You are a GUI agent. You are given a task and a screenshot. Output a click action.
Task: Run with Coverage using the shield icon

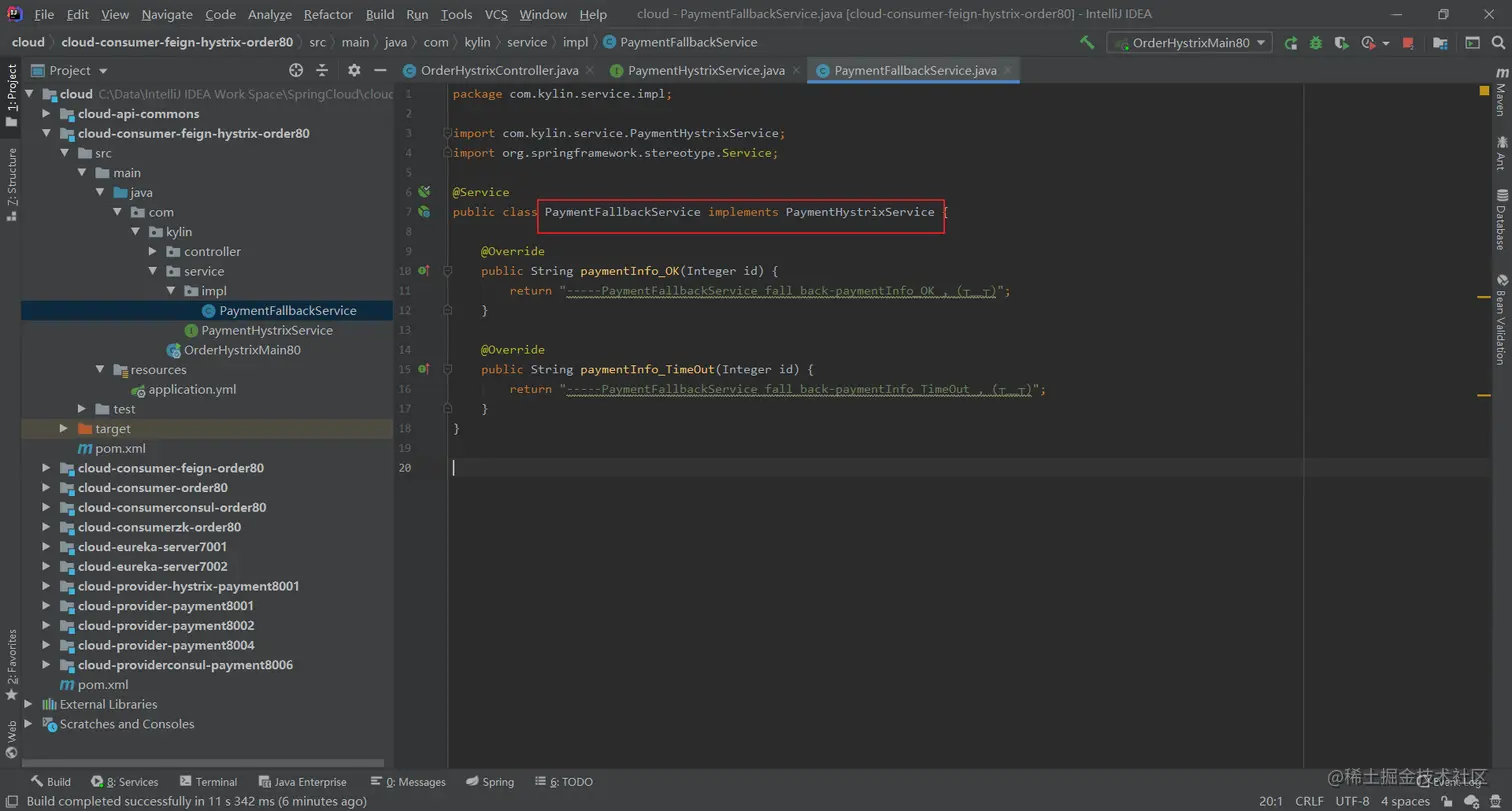[x=1342, y=43]
